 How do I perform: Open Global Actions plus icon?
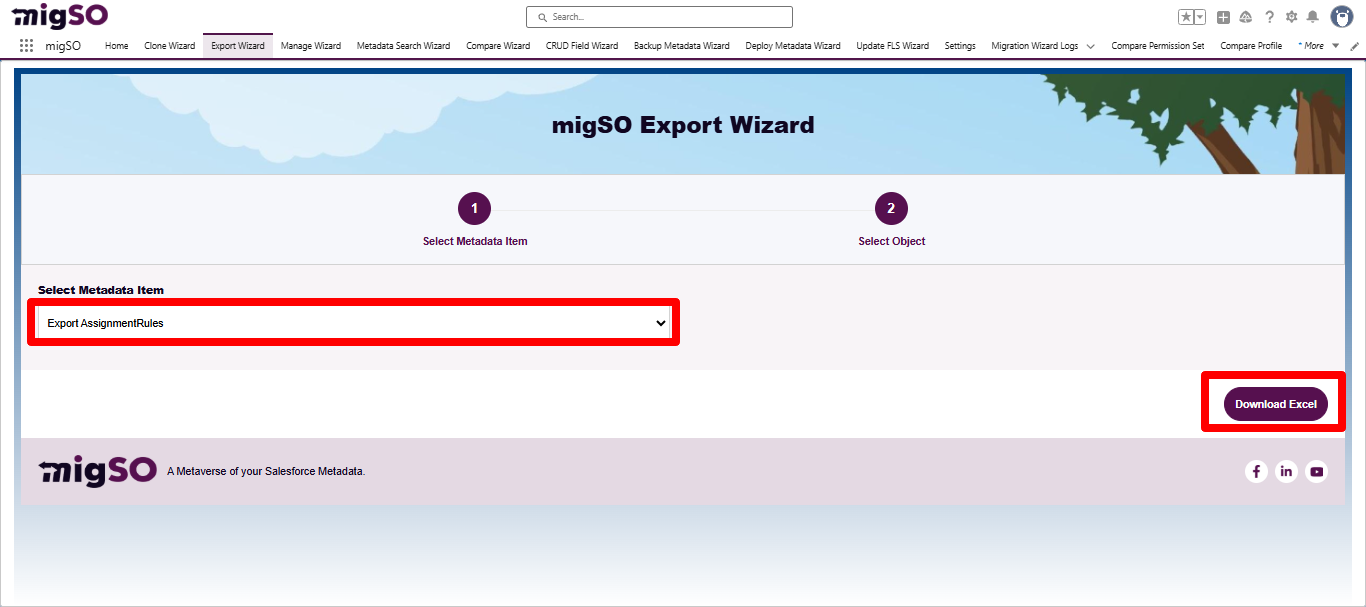[1223, 17]
